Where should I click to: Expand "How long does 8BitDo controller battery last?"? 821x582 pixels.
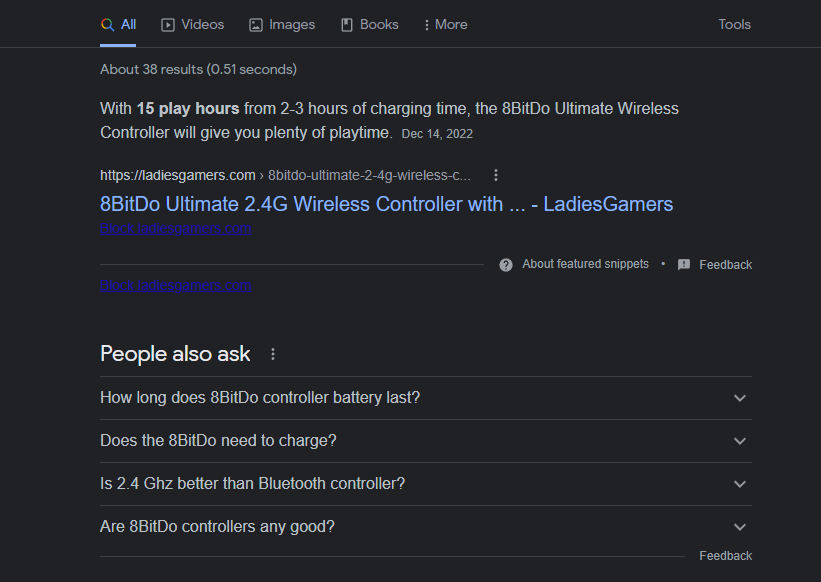pyautogui.click(x=425, y=398)
